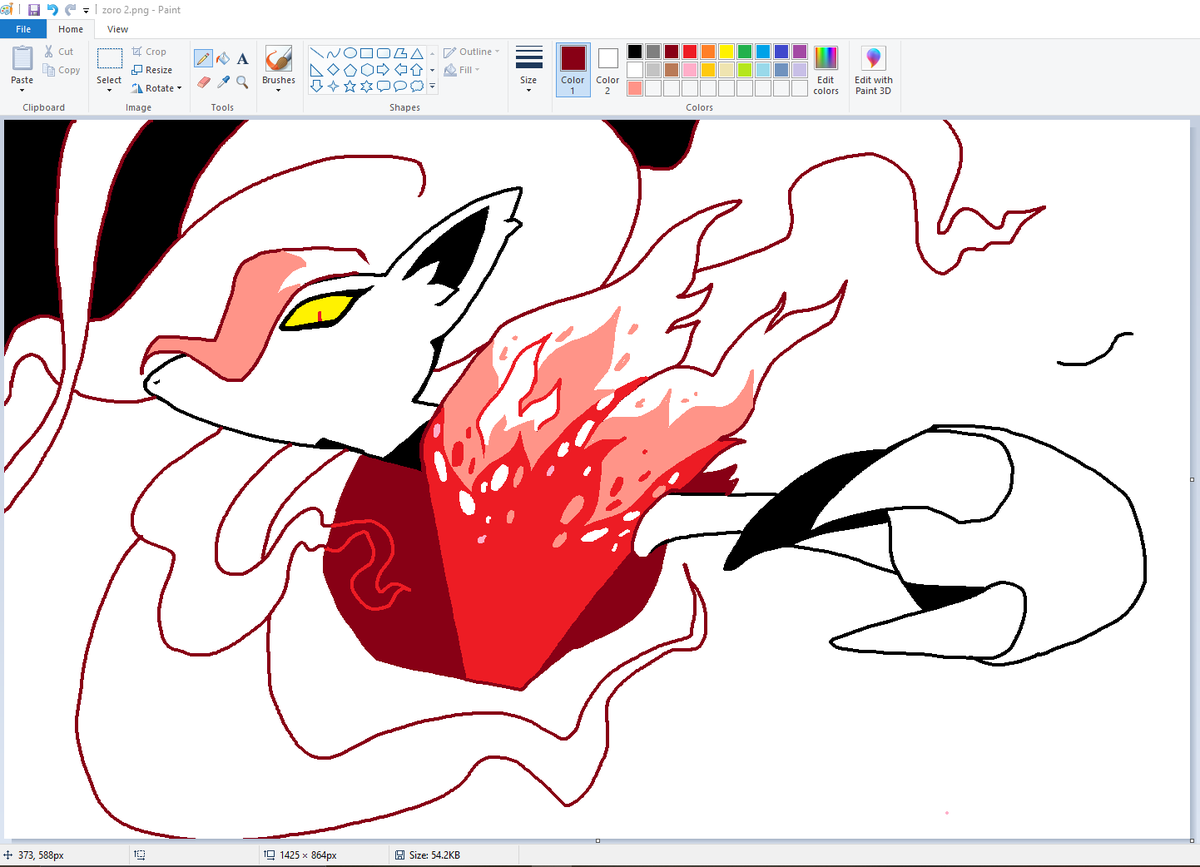Select the Eraser tool
The image size is (1200, 867).
coord(203,82)
